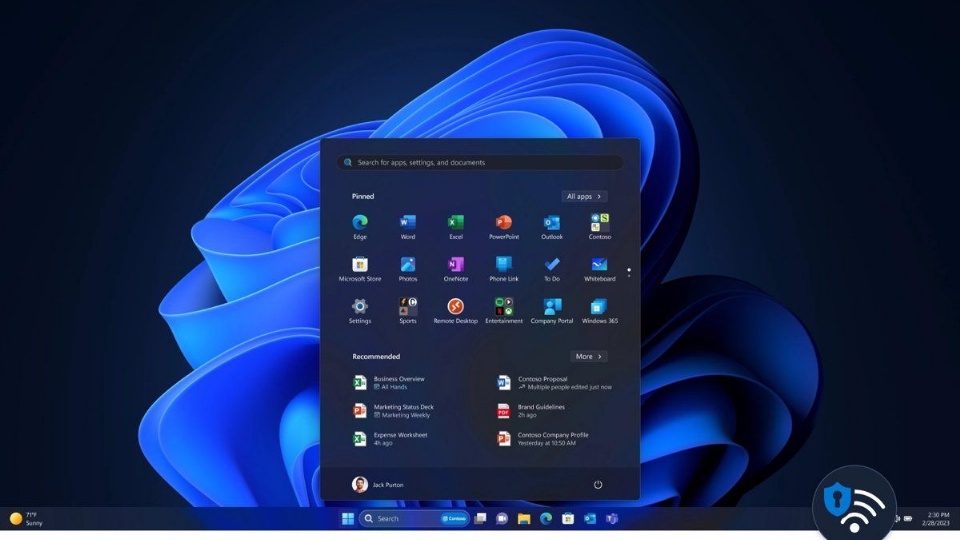Click the Start menu search field
Image resolution: width=960 pixels, height=540 pixels.
480,162
